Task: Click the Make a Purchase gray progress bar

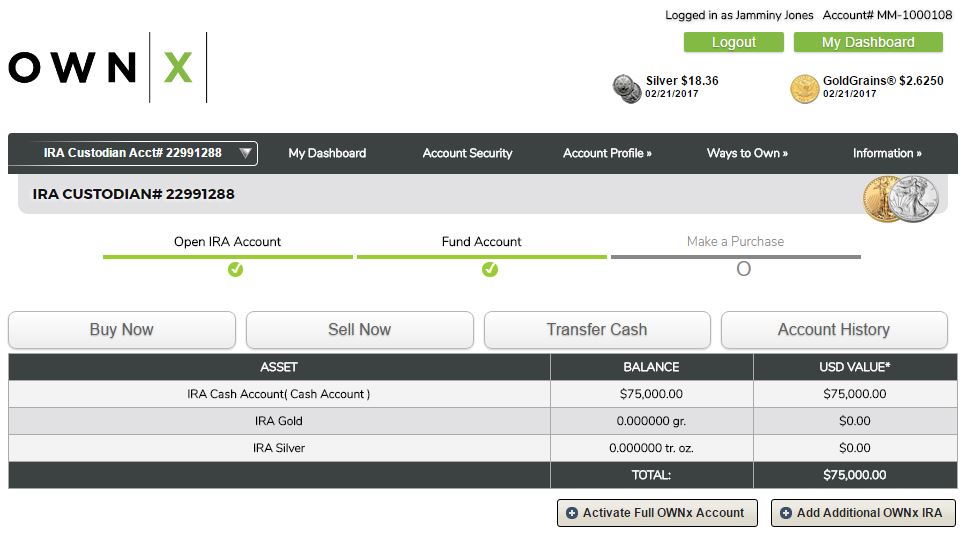Action: click(x=736, y=257)
